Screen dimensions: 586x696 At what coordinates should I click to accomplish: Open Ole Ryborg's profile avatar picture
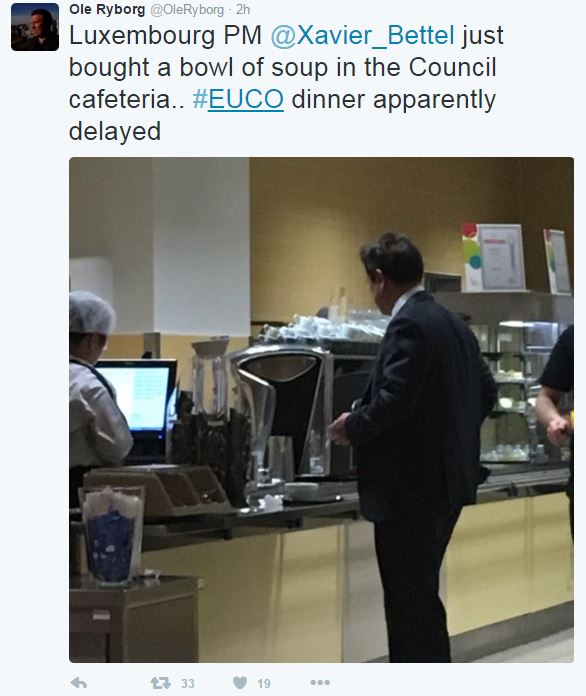[x=35, y=27]
